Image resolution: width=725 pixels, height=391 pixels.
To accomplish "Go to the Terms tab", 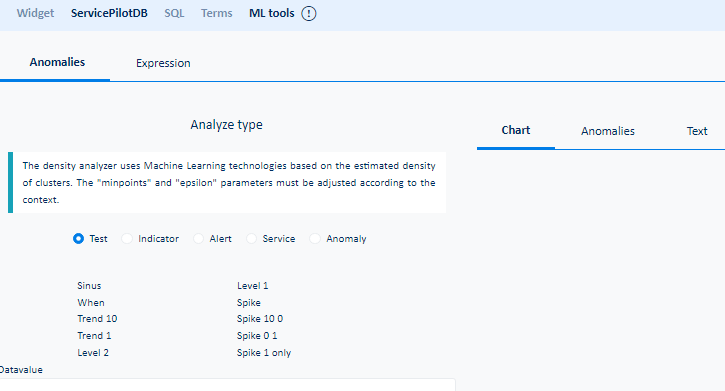I will tap(216, 13).
